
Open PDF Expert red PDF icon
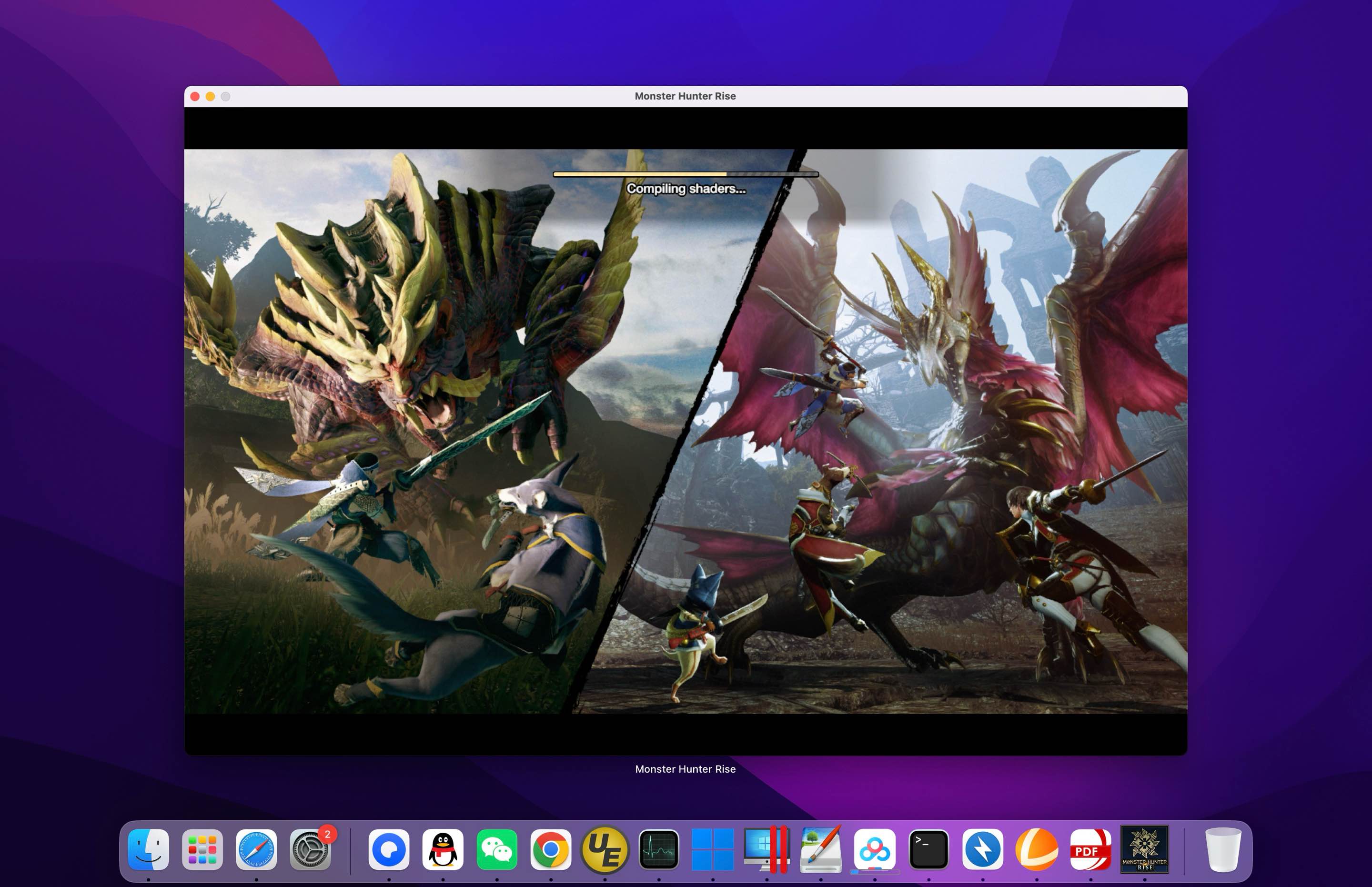[x=1090, y=849]
